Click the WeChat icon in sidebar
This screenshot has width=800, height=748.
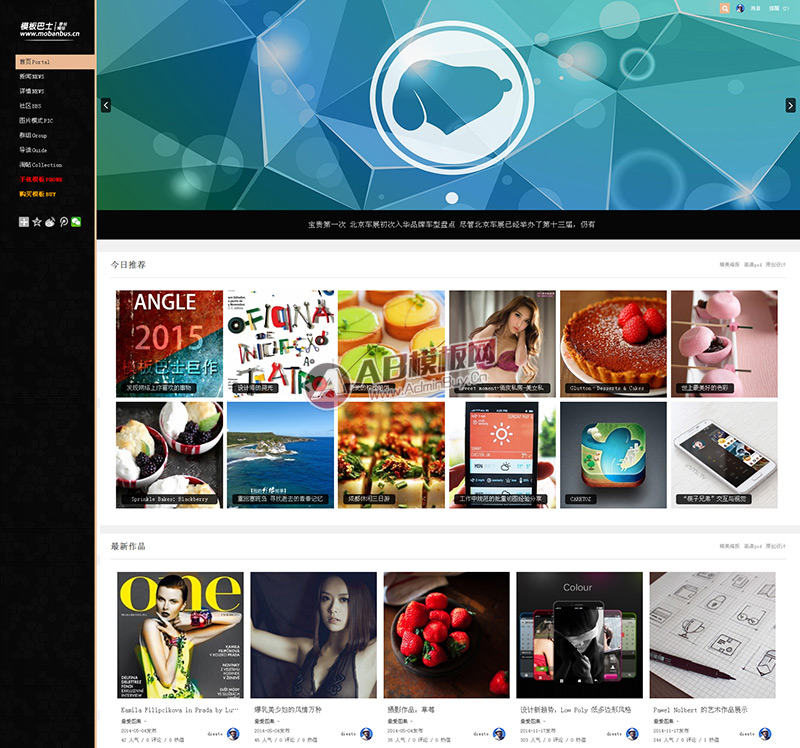[x=76, y=221]
